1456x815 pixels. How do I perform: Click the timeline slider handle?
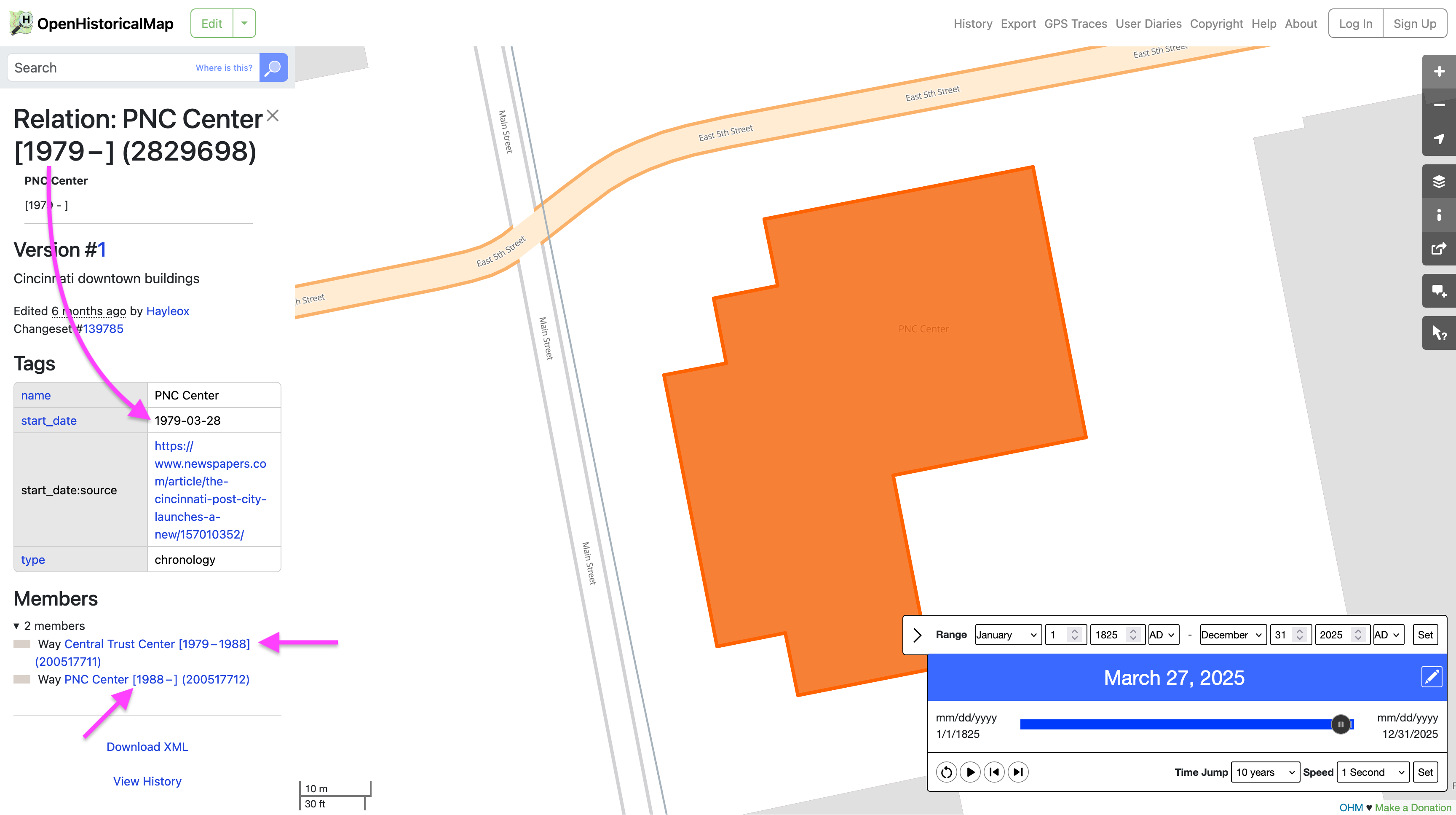click(x=1340, y=724)
